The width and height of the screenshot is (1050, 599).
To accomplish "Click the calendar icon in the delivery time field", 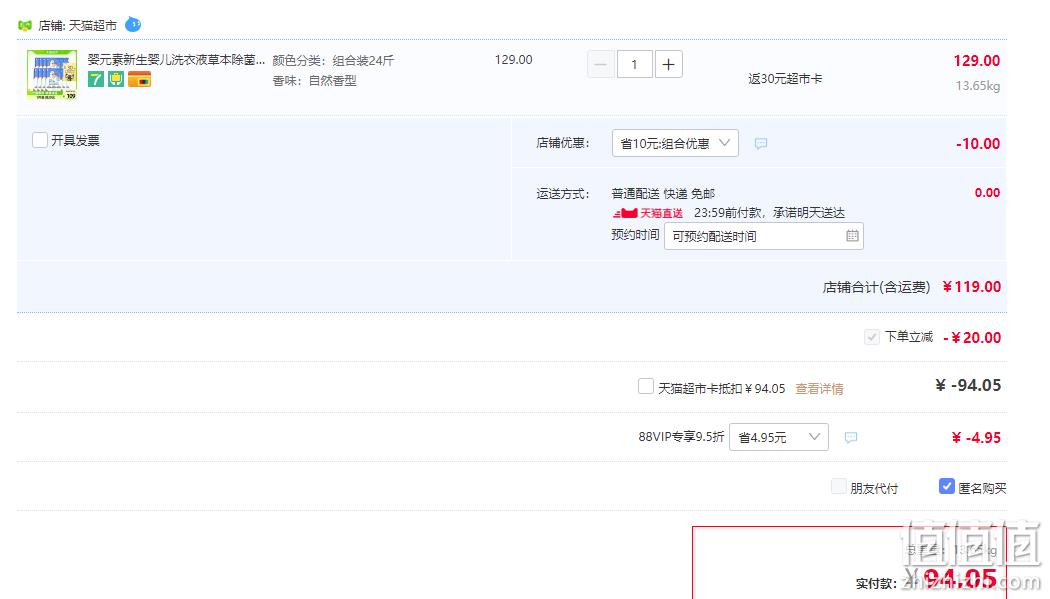I will coord(852,236).
